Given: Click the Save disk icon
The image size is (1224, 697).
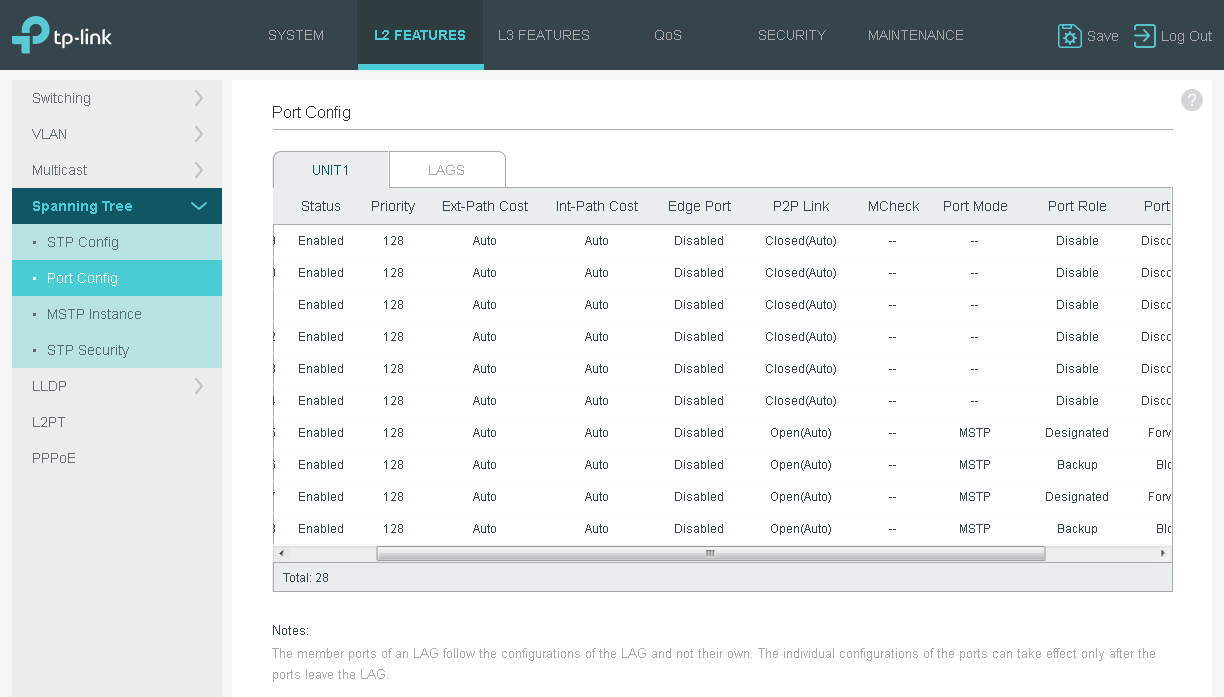Looking at the screenshot, I should (x=1069, y=36).
